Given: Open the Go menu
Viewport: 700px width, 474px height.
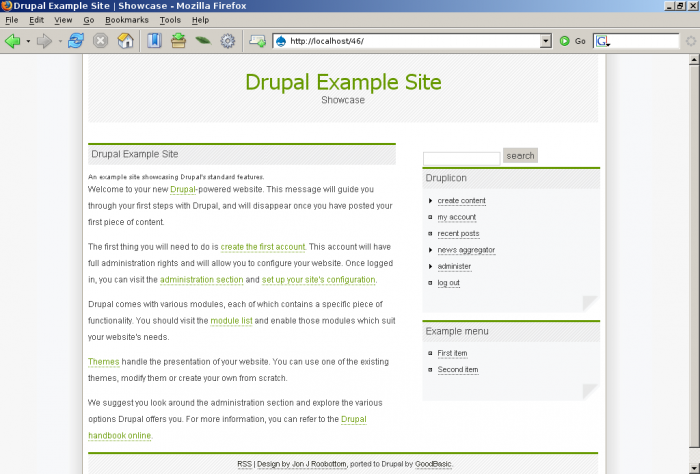Looking at the screenshot, I should pyautogui.click(x=88, y=20).
